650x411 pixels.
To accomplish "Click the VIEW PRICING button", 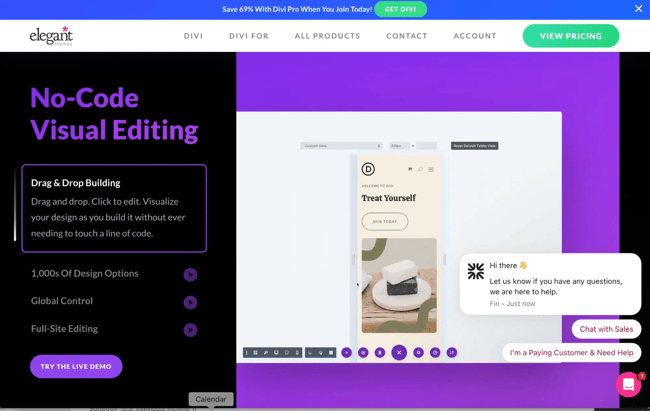I will click(x=571, y=36).
